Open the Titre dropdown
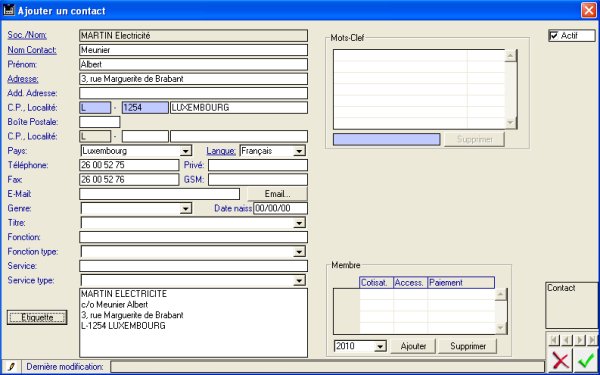This screenshot has width=600, height=375. click(x=299, y=223)
